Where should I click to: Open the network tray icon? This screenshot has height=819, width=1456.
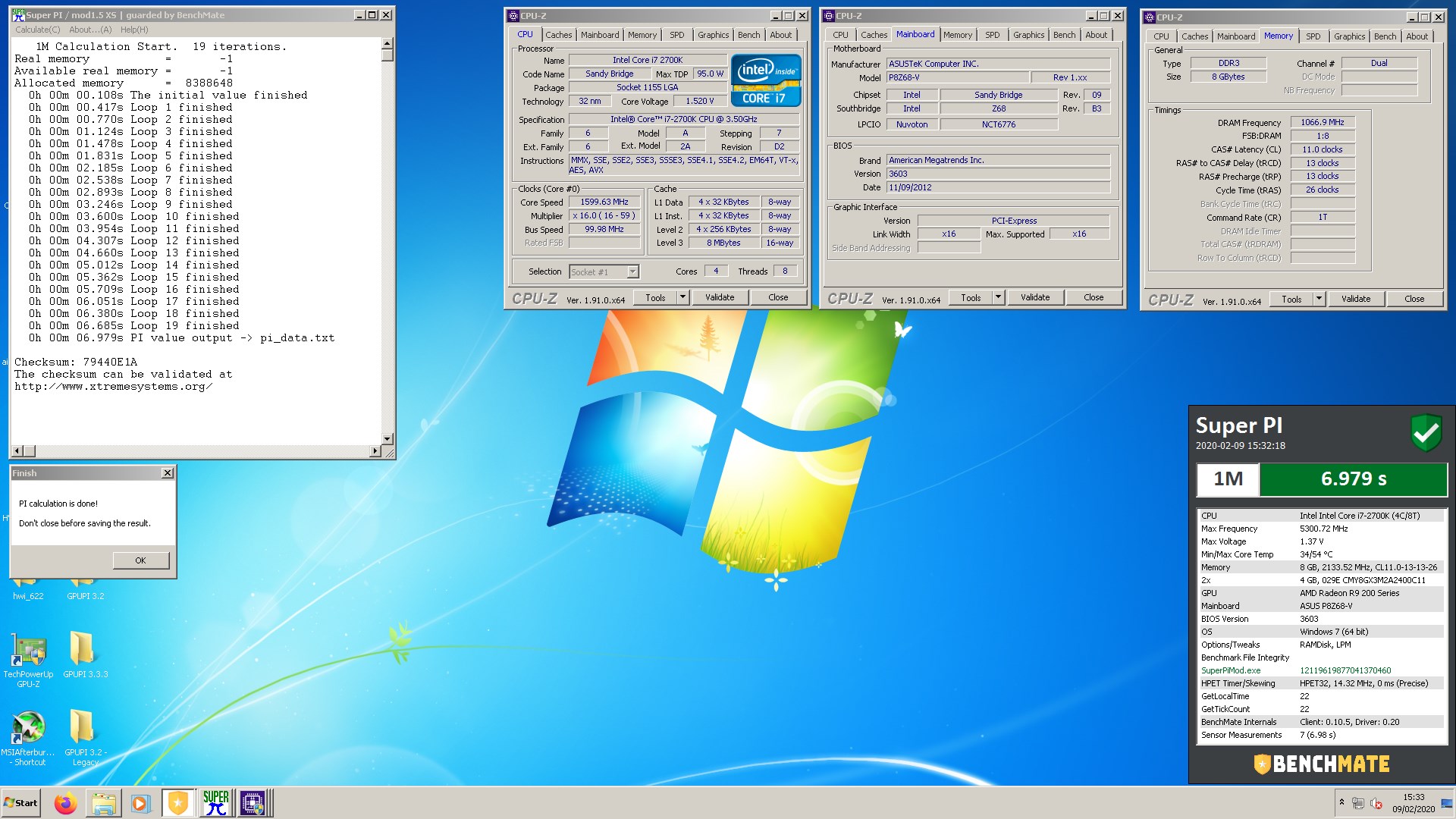click(1358, 803)
